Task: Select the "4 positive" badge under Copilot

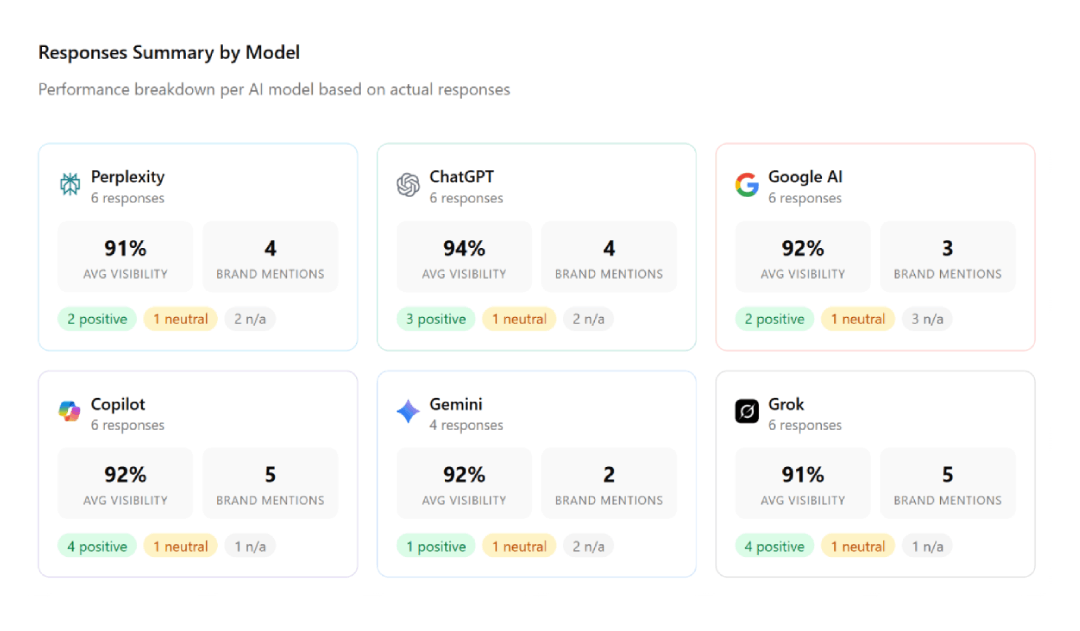Action: (x=97, y=545)
